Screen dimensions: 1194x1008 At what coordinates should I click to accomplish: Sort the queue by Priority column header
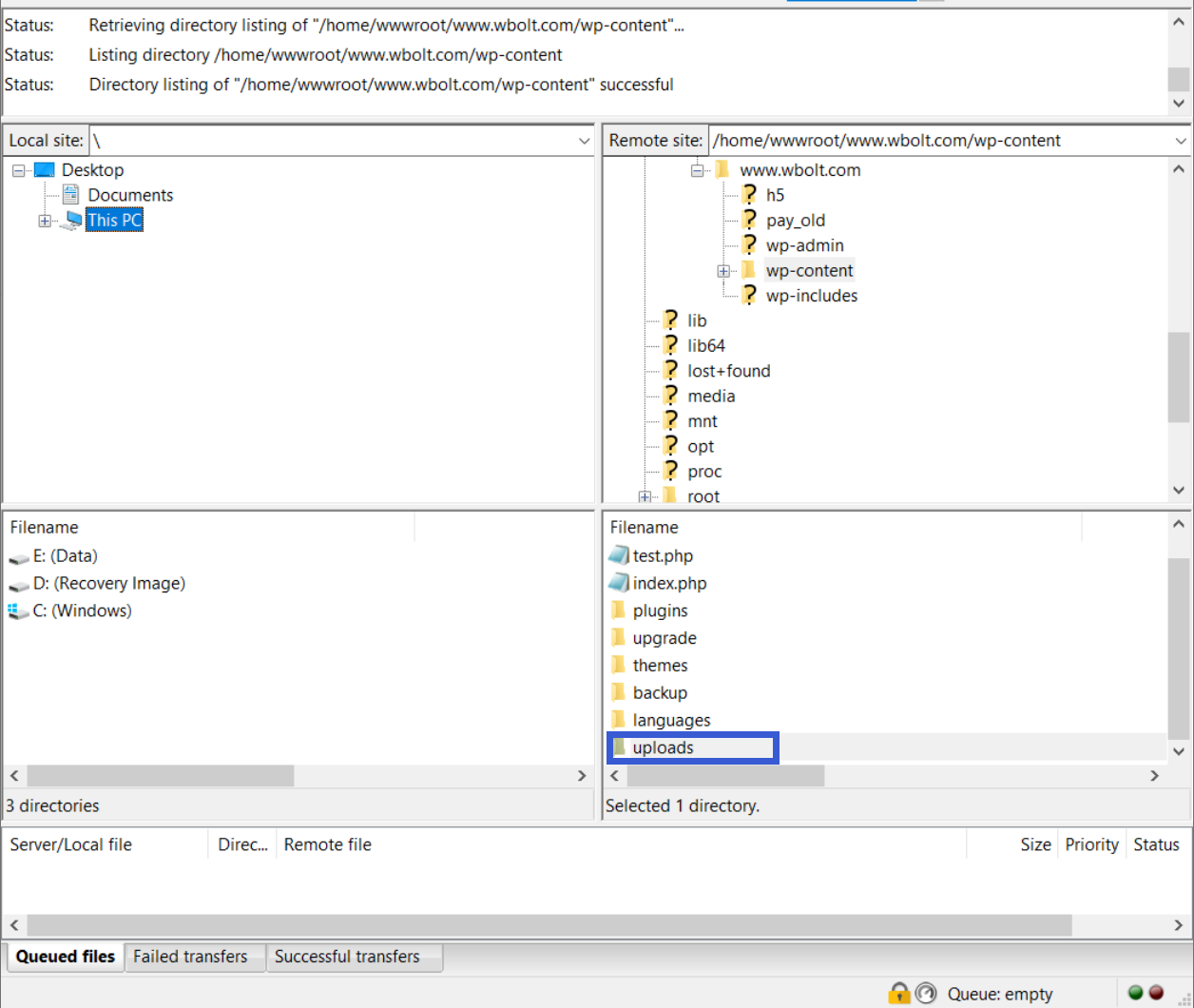point(1090,844)
